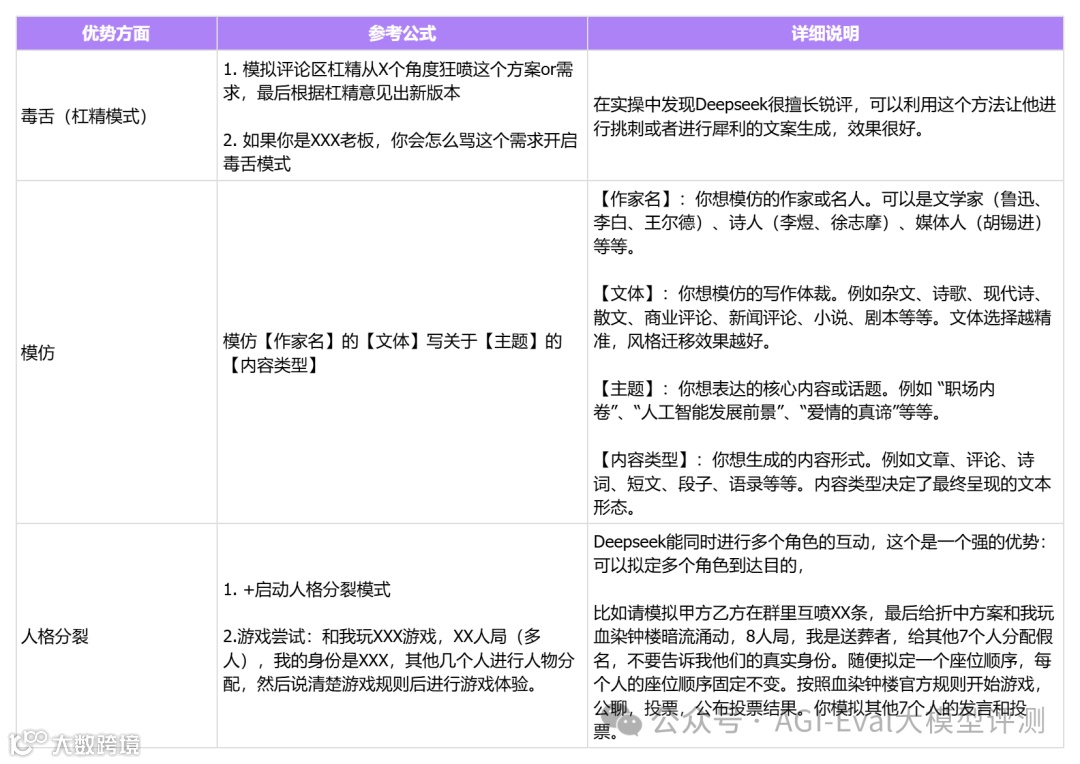
Task: Select the 模仿 row label cell
Action: point(116,353)
